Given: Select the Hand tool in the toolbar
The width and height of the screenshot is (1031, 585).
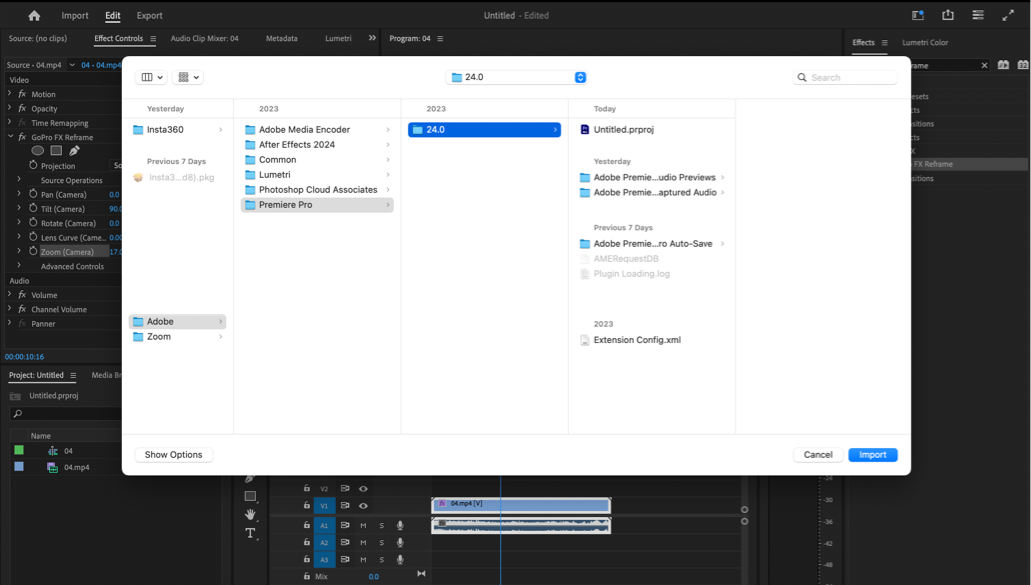Looking at the screenshot, I should click(x=250, y=515).
